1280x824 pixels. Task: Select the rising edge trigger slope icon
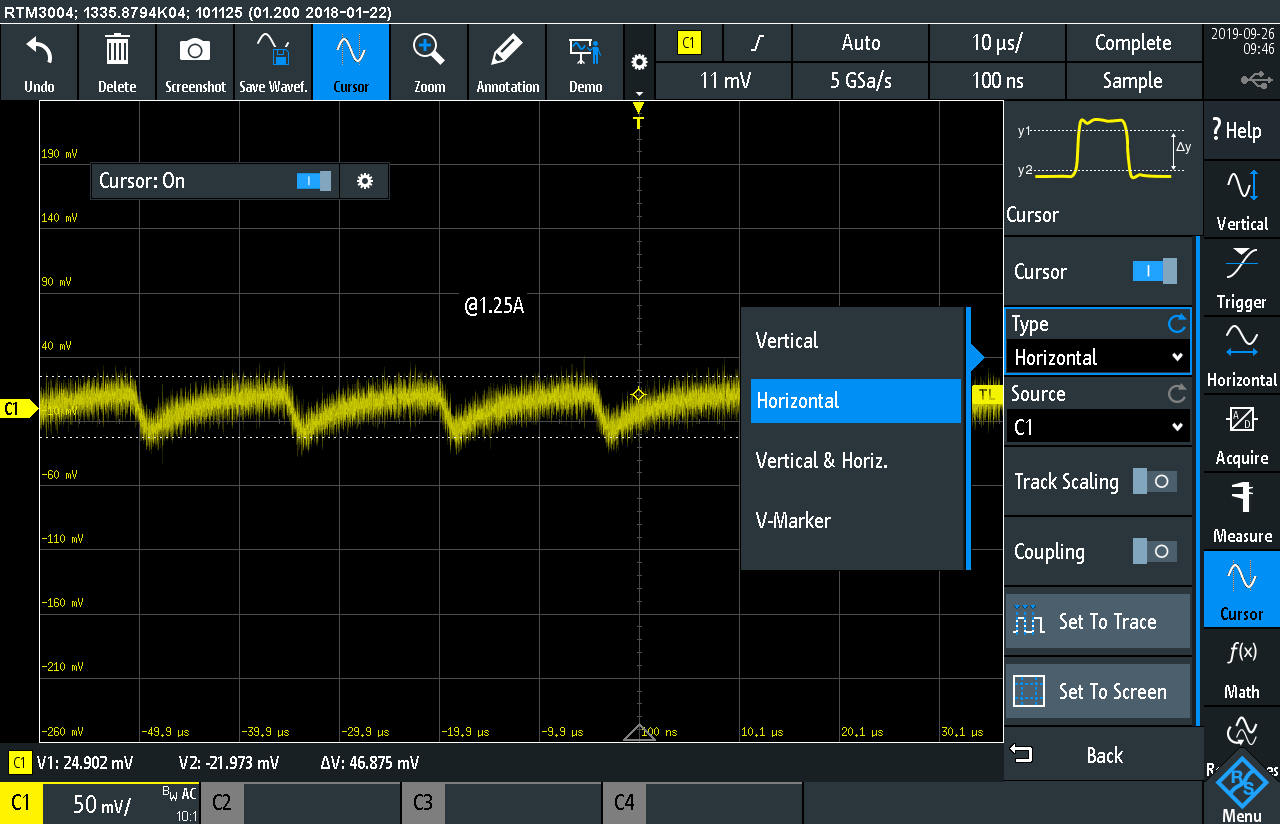click(x=758, y=43)
